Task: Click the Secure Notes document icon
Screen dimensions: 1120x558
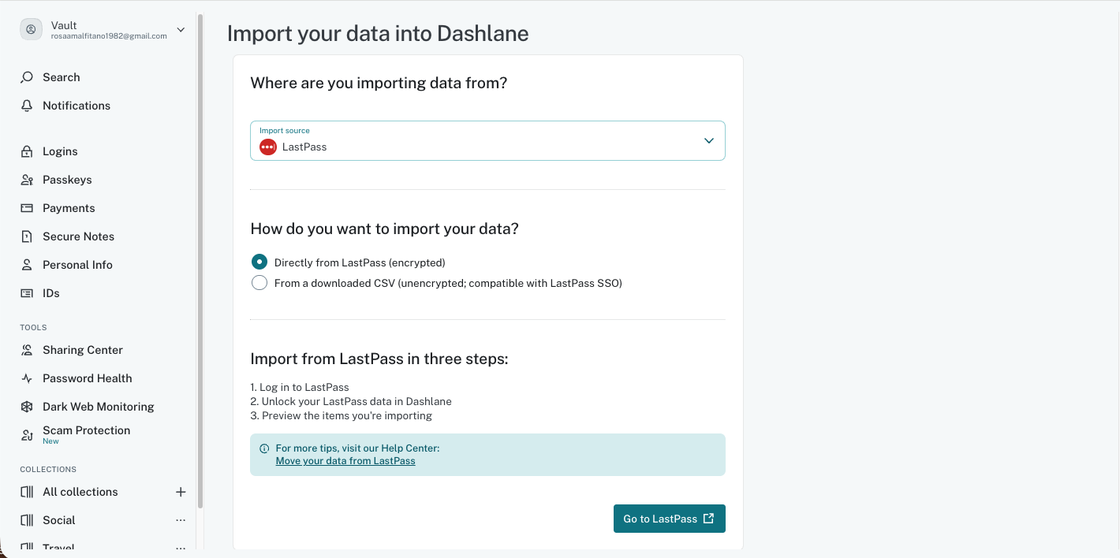Action: 27,236
